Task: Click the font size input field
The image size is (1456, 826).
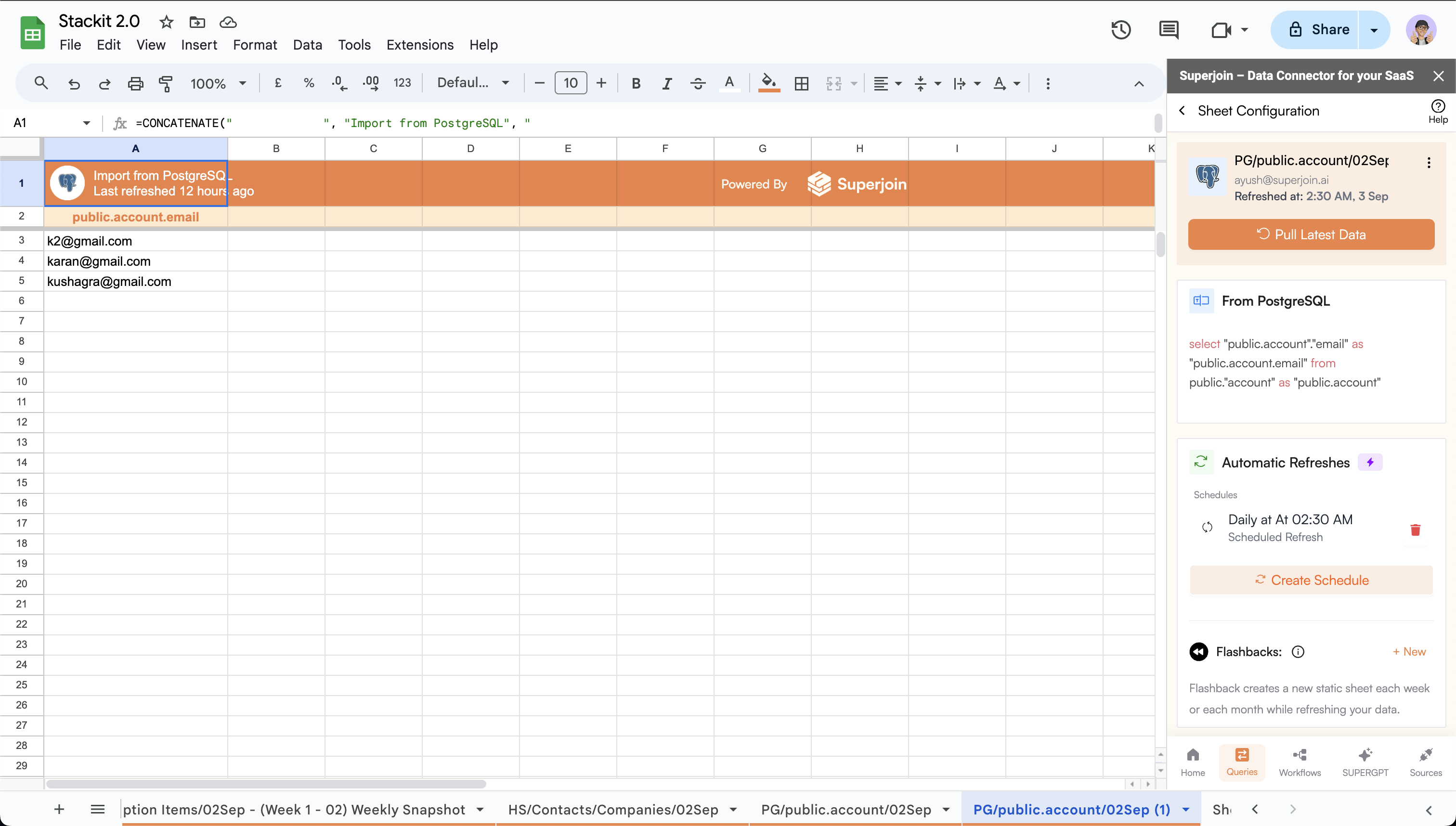Action: [x=570, y=83]
